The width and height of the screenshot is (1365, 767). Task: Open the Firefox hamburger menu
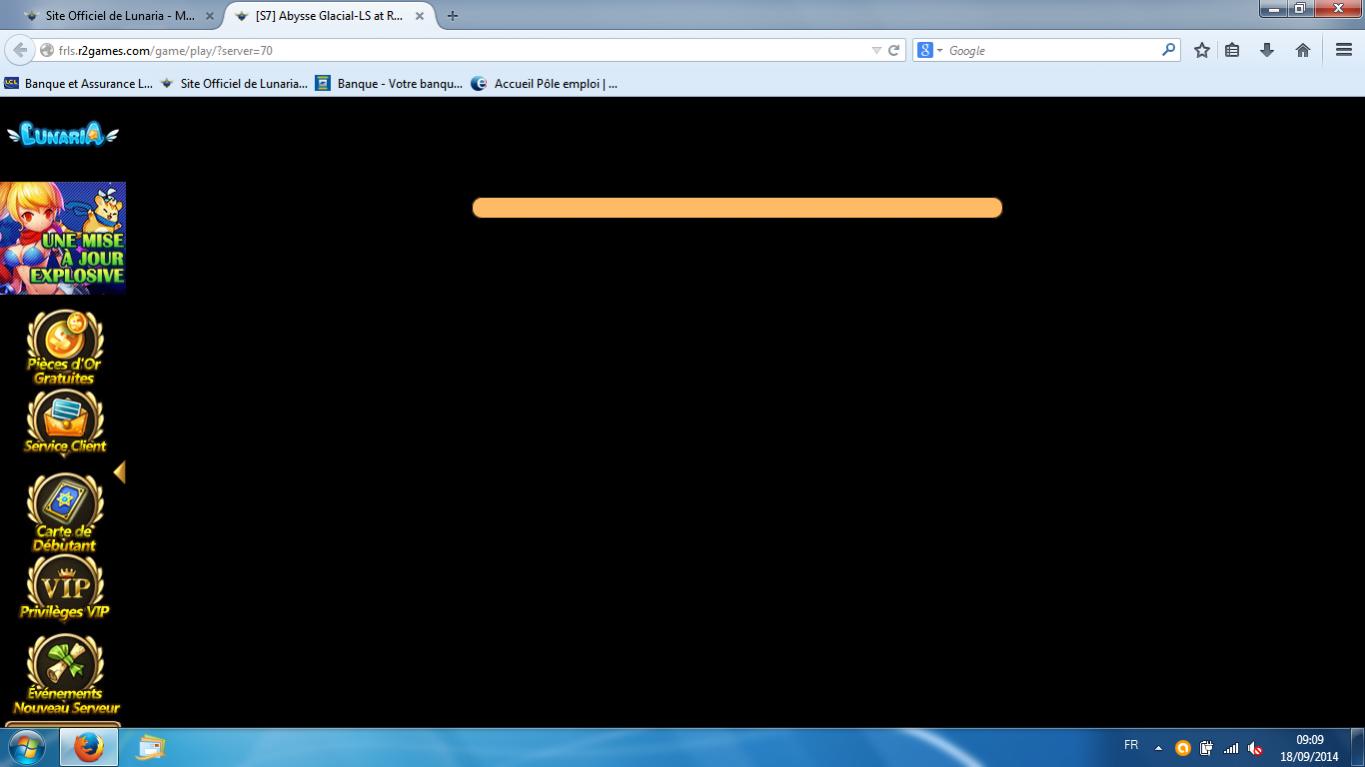[1343, 50]
